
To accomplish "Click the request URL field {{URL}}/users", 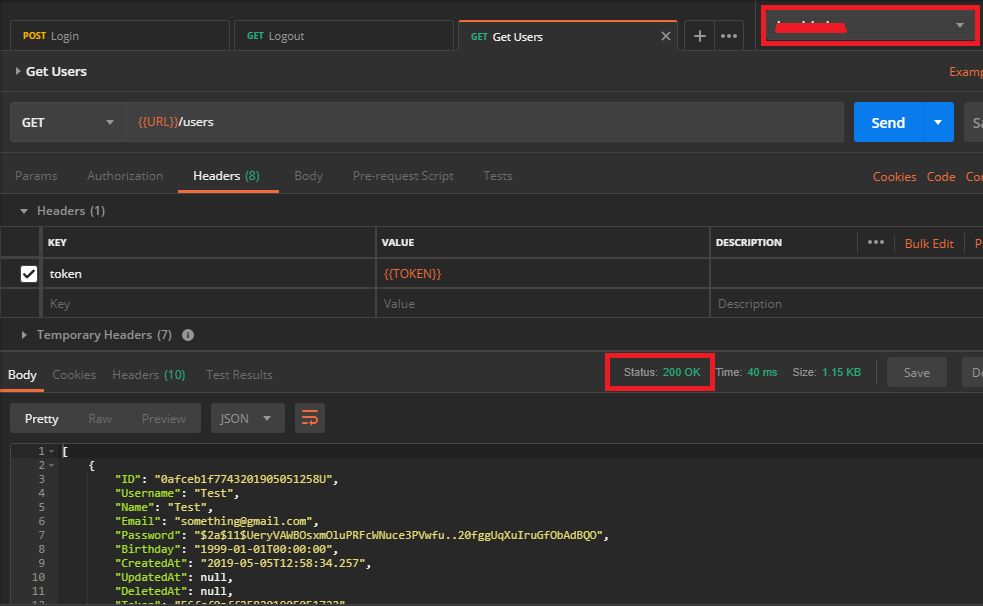I will (x=485, y=122).
